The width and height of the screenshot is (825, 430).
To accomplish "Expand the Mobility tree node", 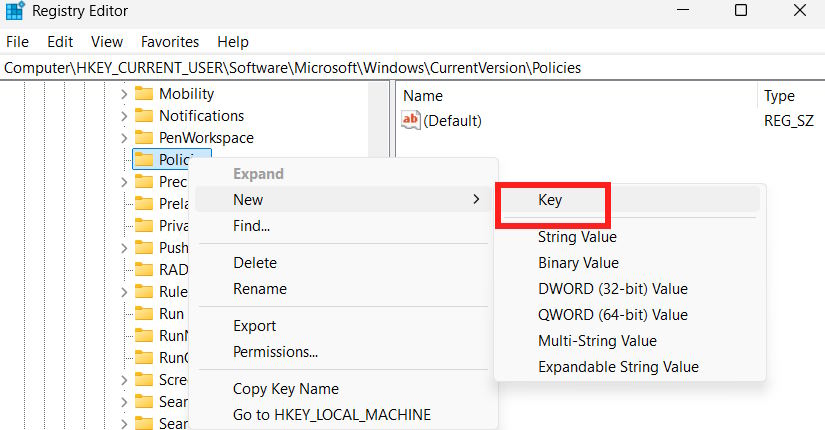I will [124, 94].
